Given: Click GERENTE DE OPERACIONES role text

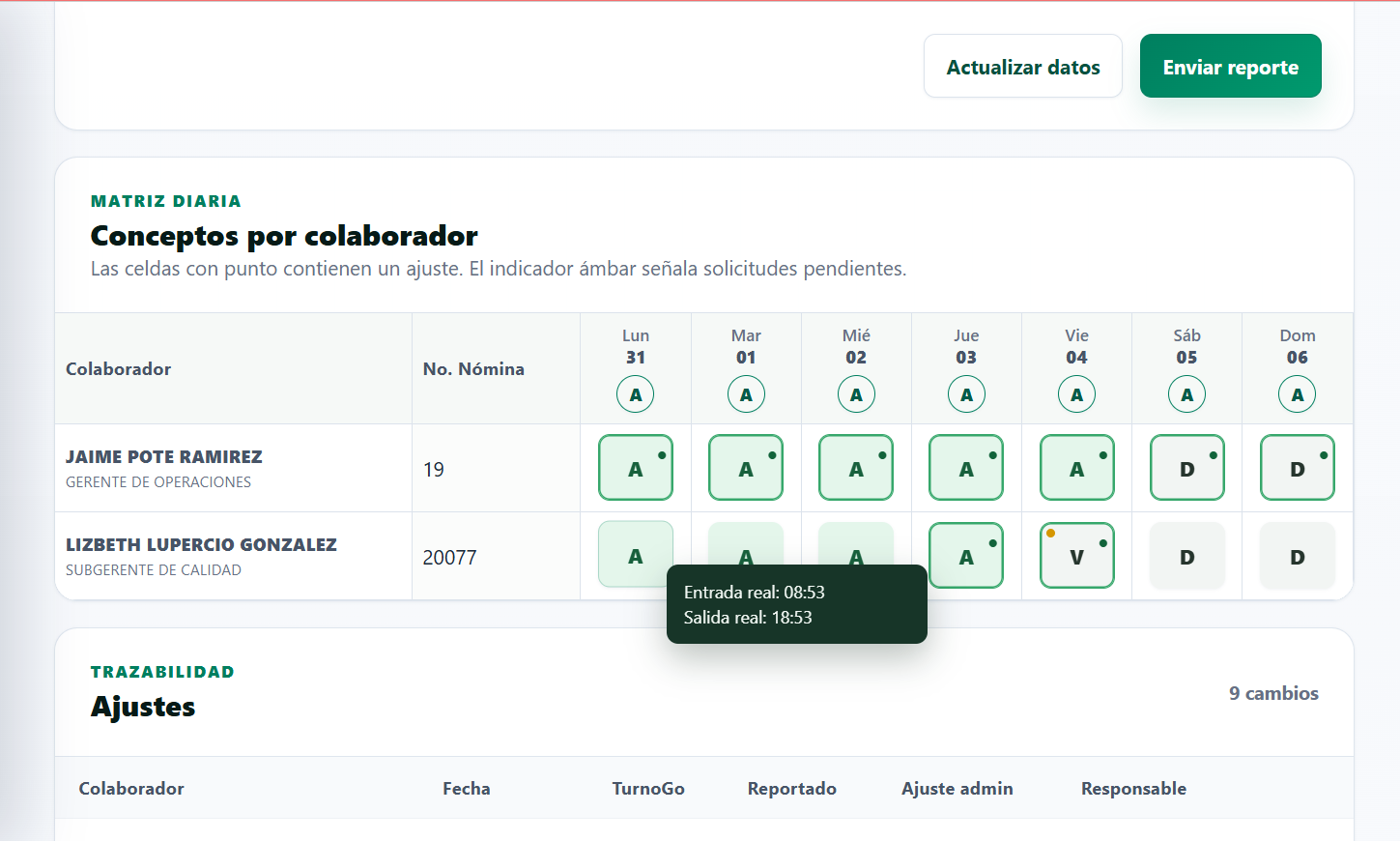Looking at the screenshot, I should [x=158, y=481].
